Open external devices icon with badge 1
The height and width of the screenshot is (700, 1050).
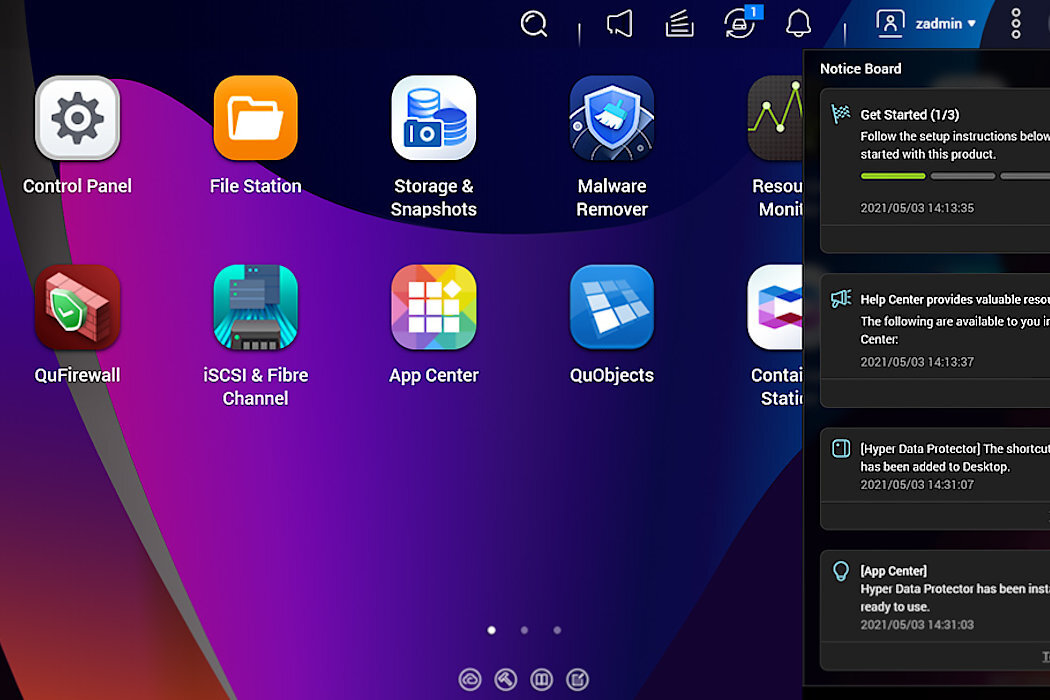[x=741, y=23]
